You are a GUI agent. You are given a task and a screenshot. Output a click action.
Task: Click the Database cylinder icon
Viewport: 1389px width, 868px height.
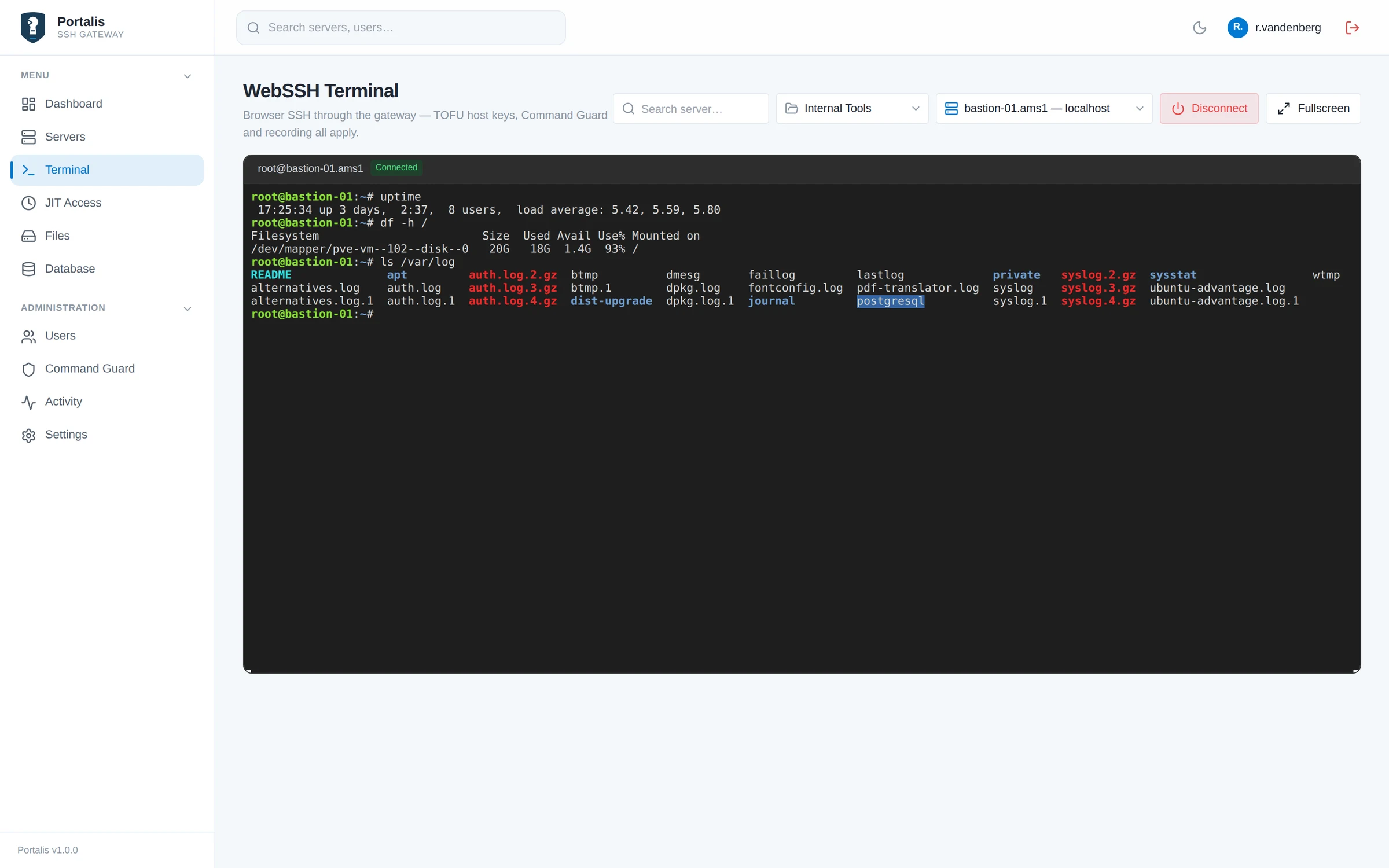click(x=28, y=269)
